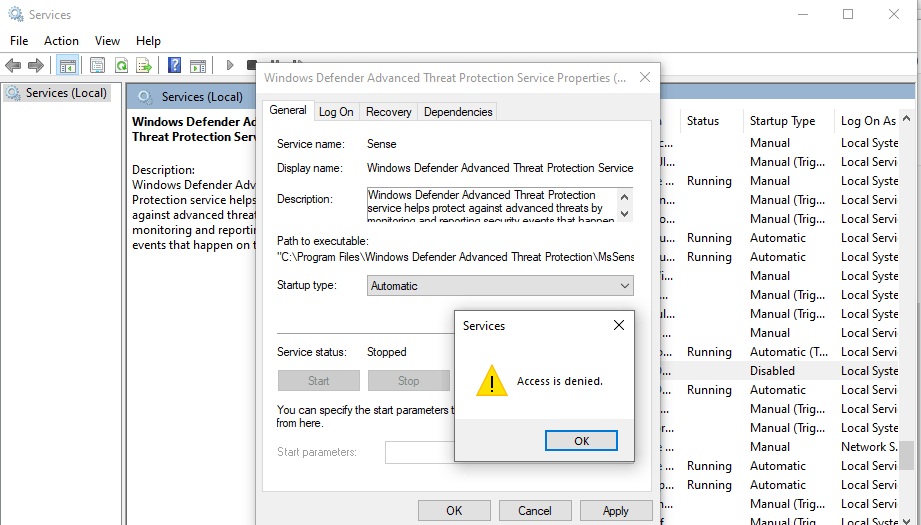Click the Apply button
The width and height of the screenshot is (921, 525).
616,511
